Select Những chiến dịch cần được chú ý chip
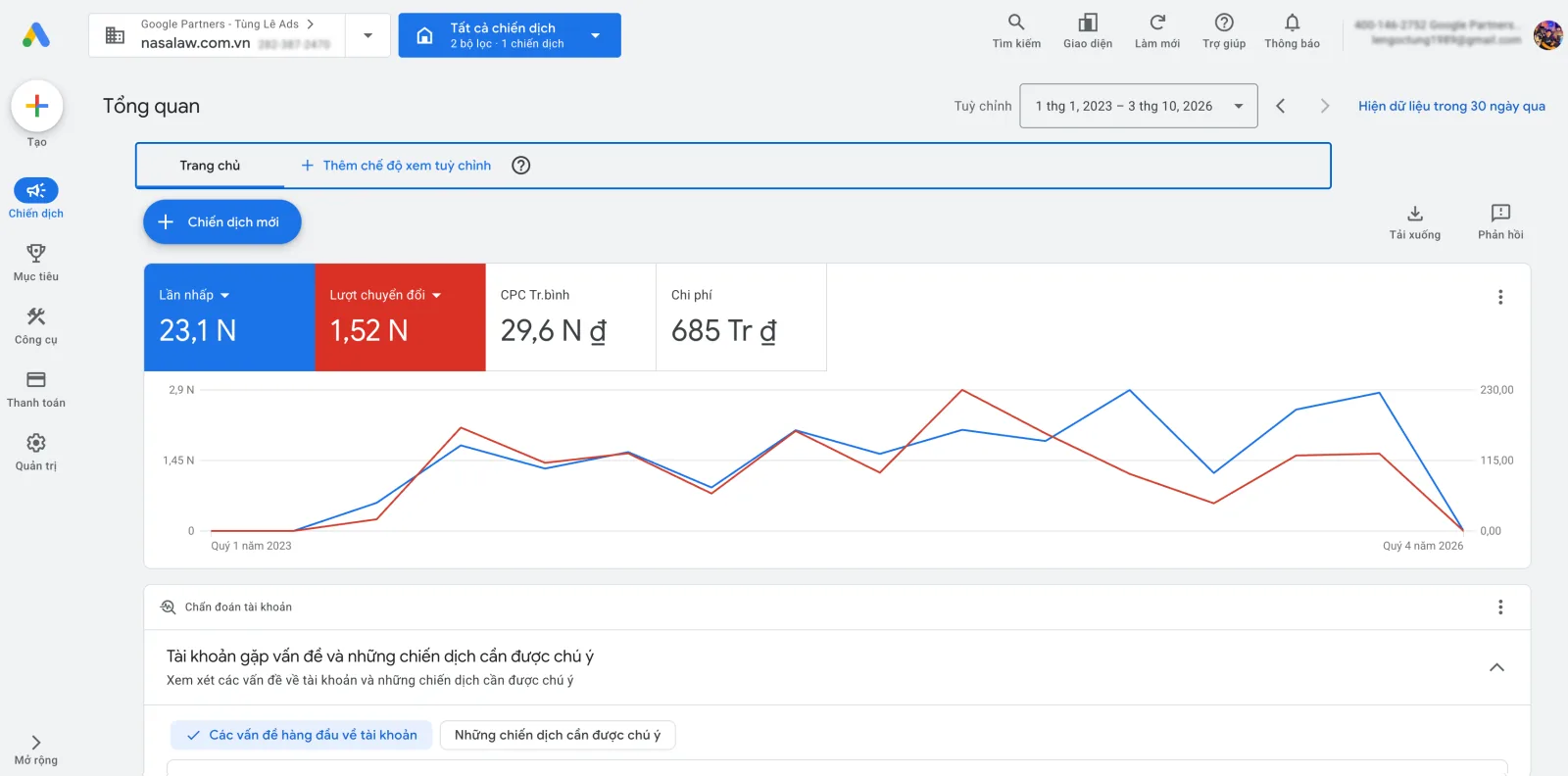The height and width of the screenshot is (776, 1568). pos(558,735)
